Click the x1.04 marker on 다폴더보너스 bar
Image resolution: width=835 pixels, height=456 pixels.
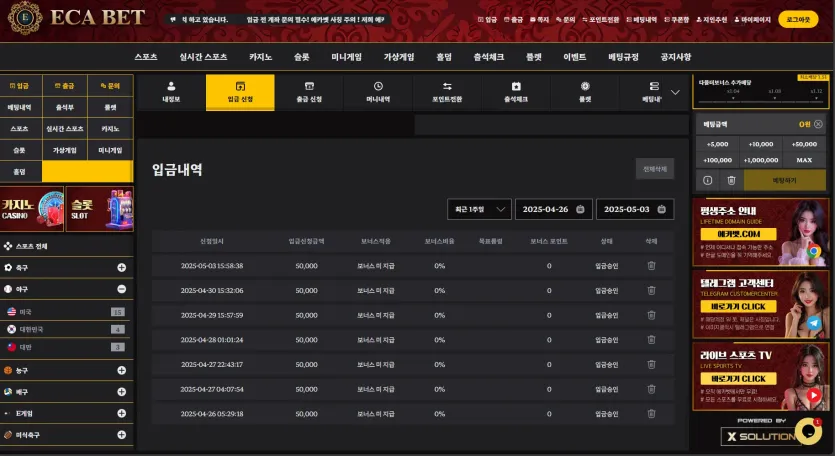(x=733, y=92)
